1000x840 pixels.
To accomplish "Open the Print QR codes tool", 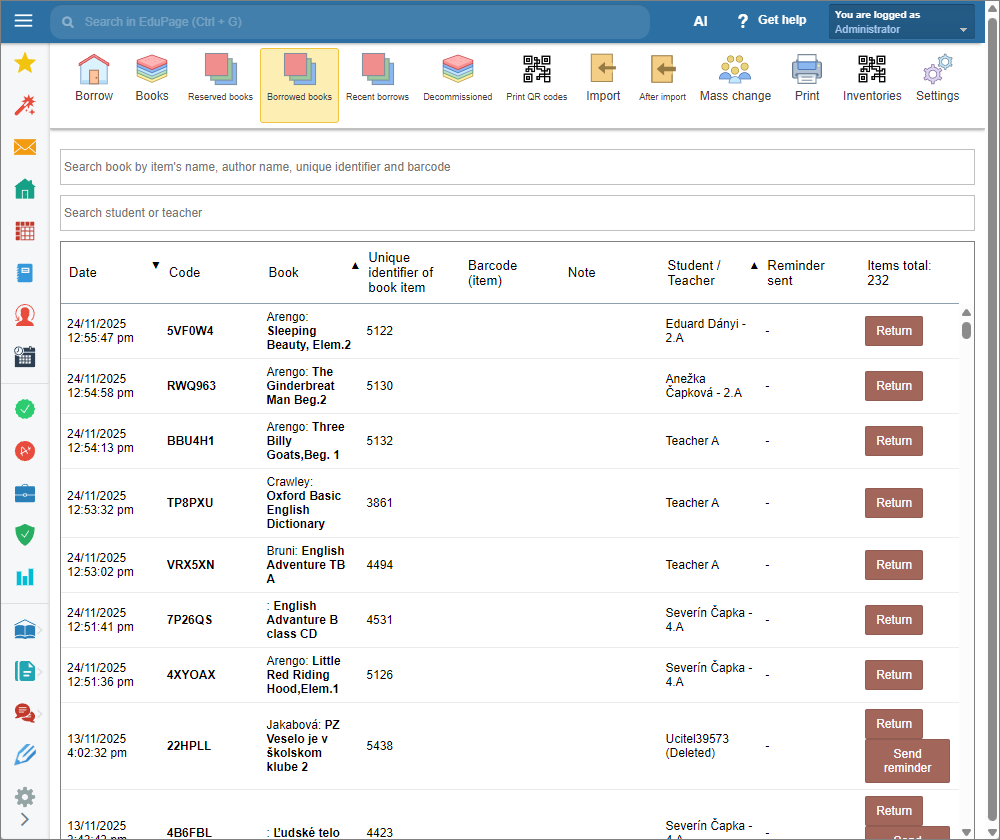I will tap(536, 79).
